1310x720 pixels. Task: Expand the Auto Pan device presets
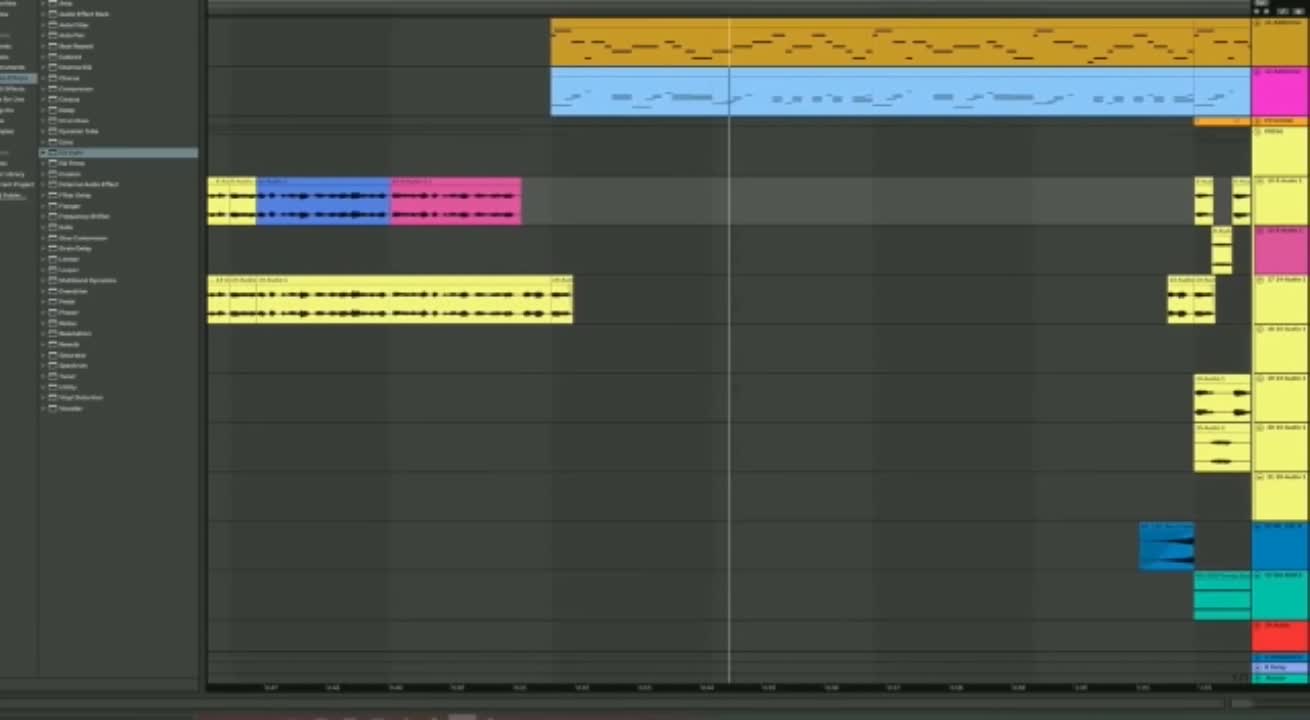[43, 36]
